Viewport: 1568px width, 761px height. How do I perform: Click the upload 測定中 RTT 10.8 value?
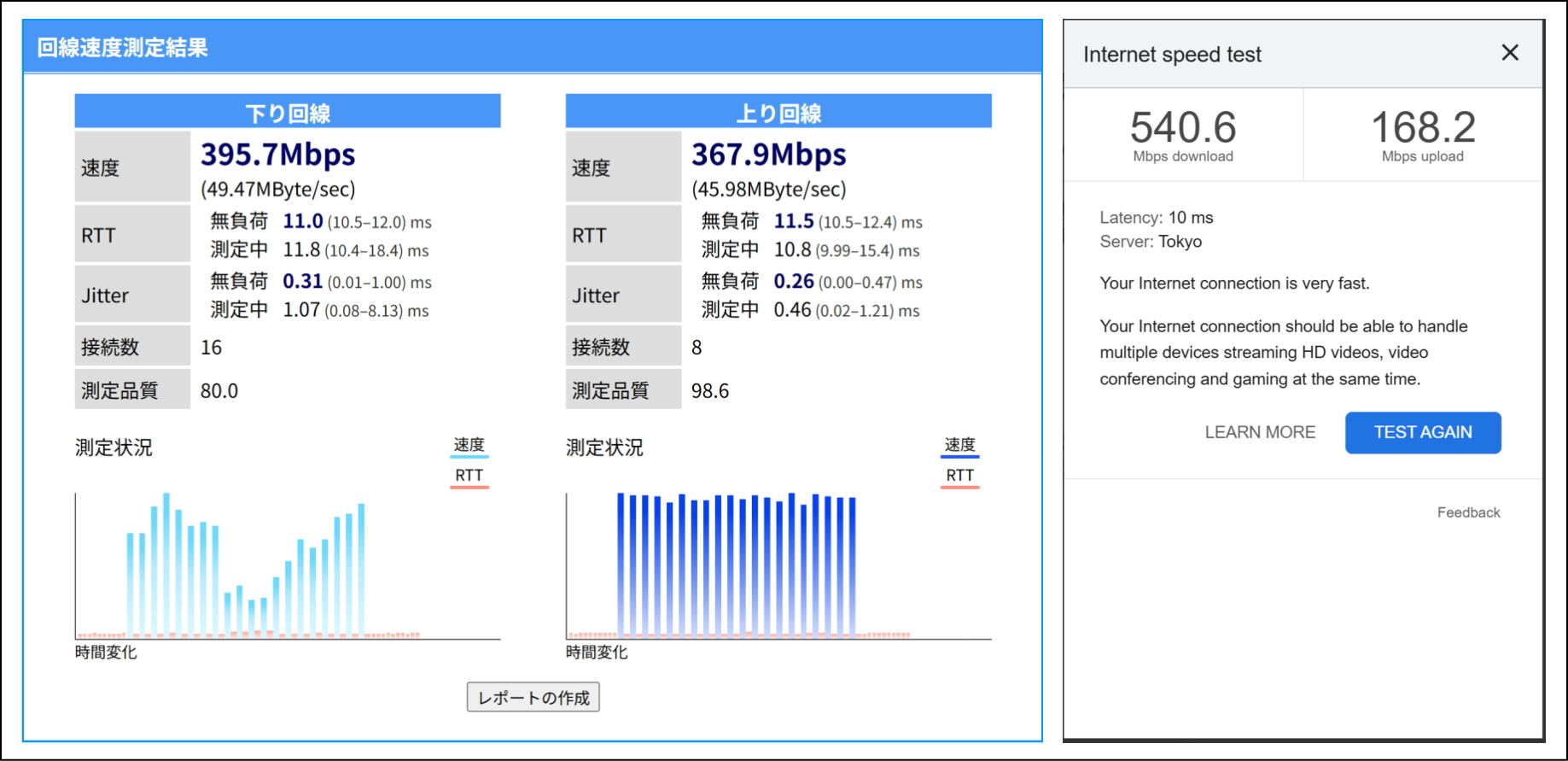tap(792, 249)
